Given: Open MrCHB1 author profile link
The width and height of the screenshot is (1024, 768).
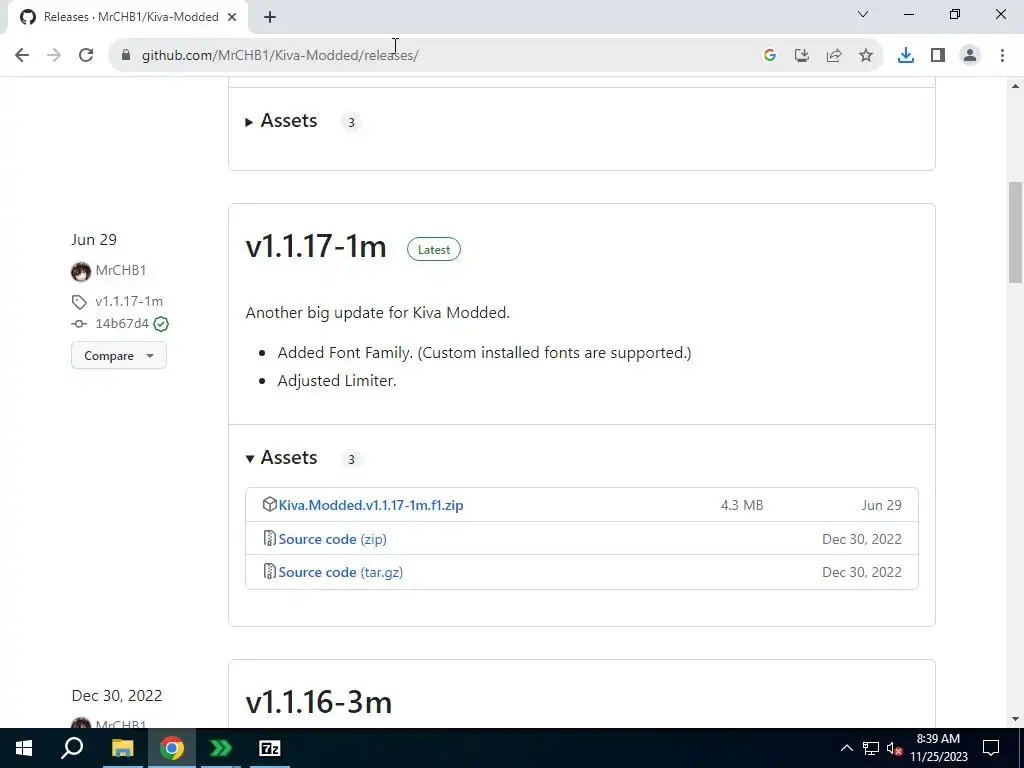Looking at the screenshot, I should click(121, 270).
